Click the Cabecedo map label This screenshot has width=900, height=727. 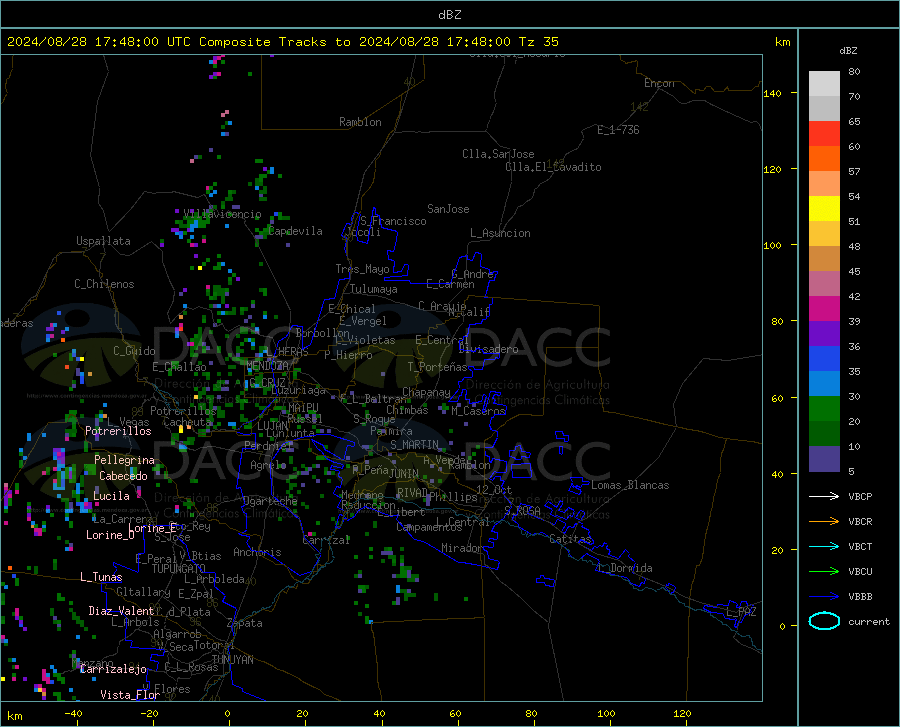pyautogui.click(x=123, y=476)
